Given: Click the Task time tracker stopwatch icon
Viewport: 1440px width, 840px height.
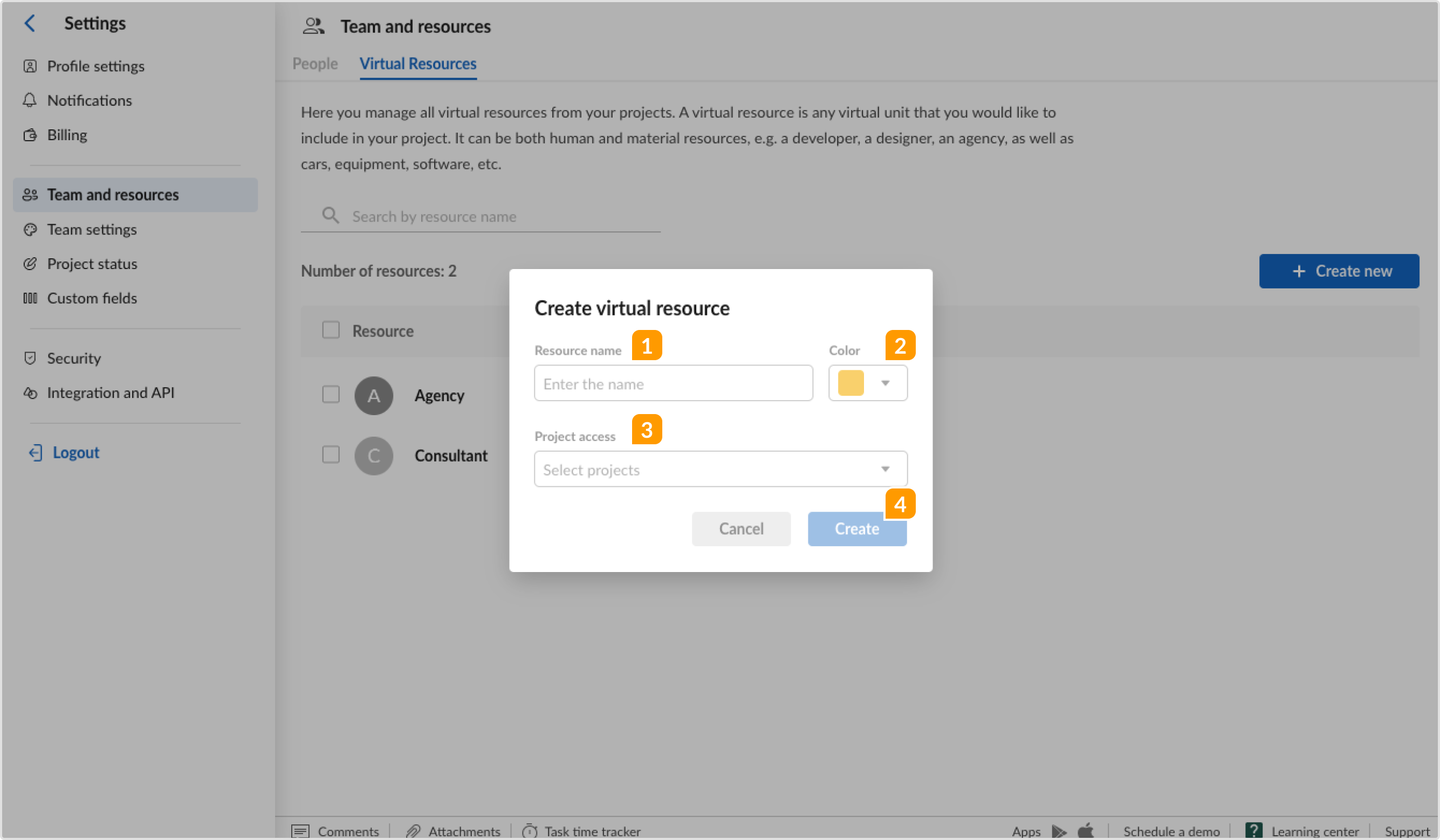Looking at the screenshot, I should coord(530,831).
